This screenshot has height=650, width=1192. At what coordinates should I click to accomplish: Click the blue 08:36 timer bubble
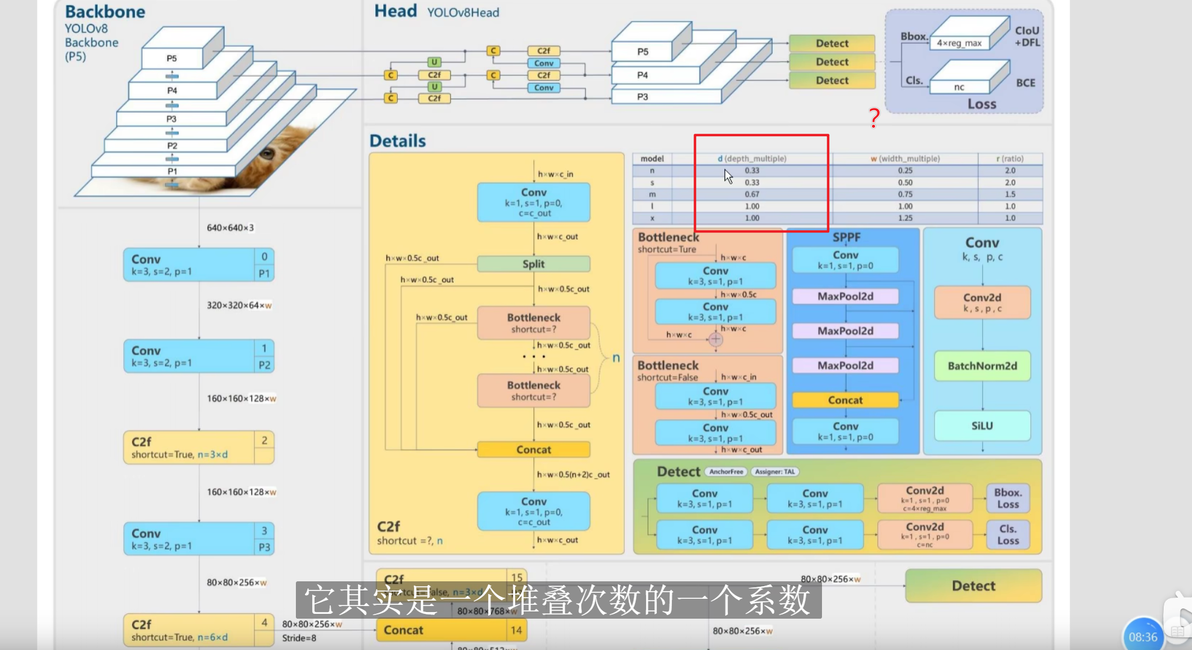(x=1143, y=636)
